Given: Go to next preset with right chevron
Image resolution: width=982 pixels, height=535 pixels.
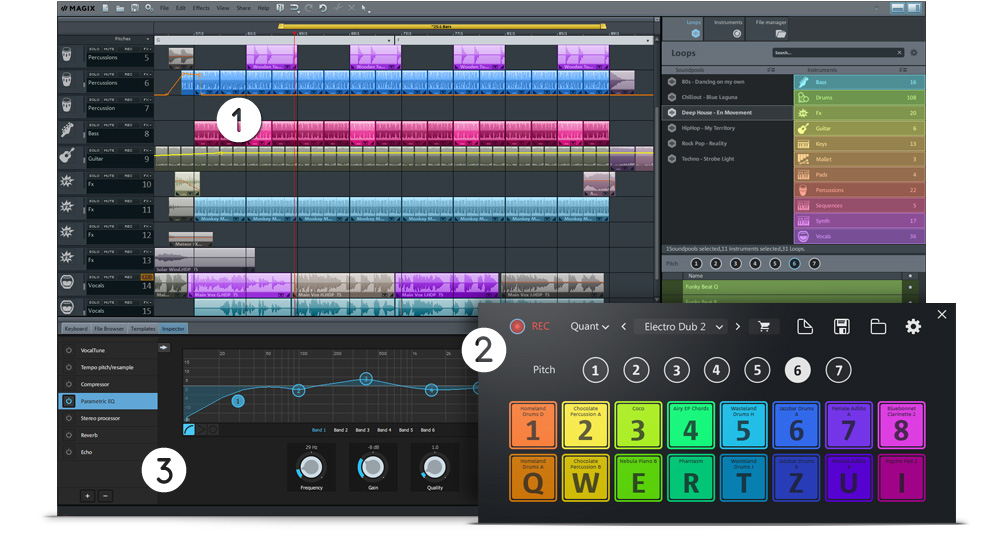Looking at the screenshot, I should [738, 326].
